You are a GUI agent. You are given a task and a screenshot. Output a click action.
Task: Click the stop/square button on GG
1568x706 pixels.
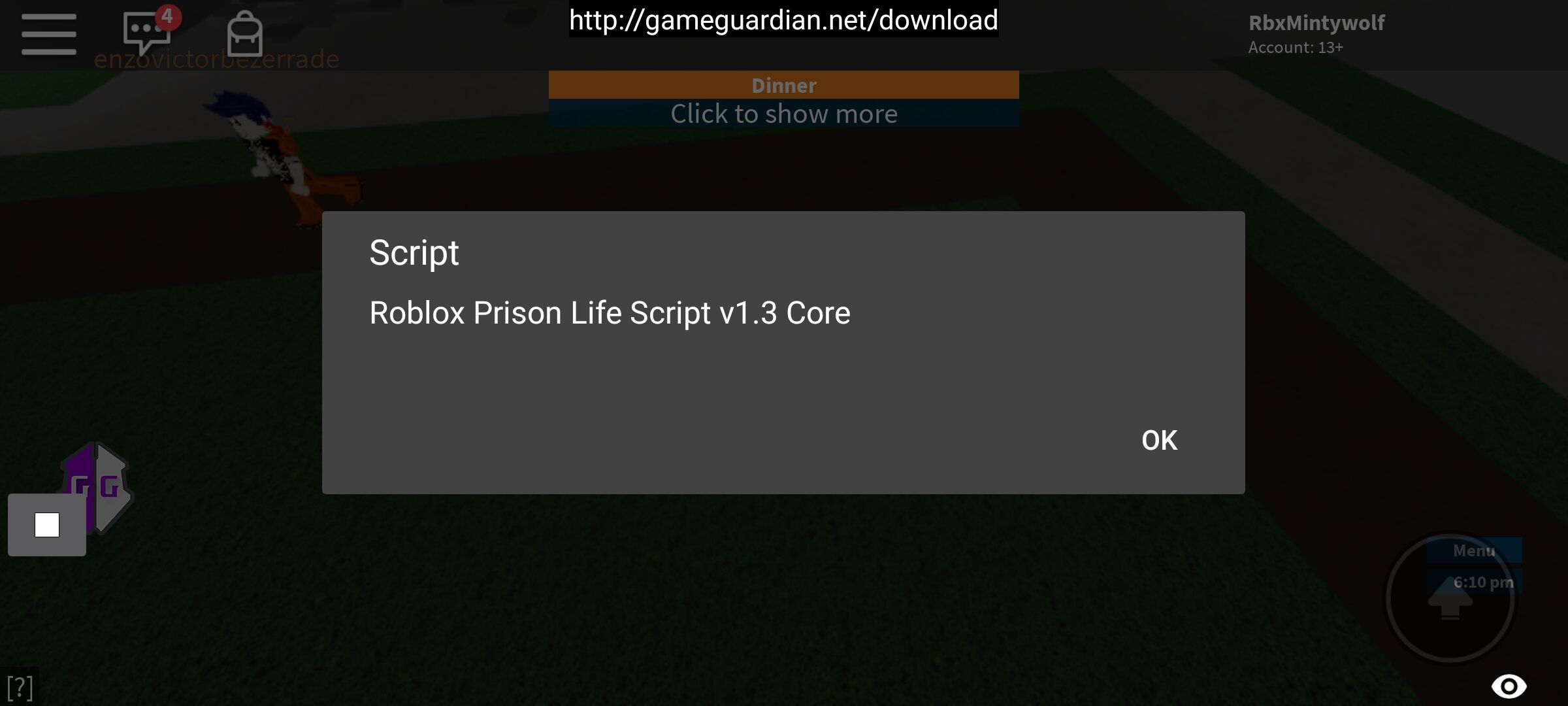tap(45, 523)
